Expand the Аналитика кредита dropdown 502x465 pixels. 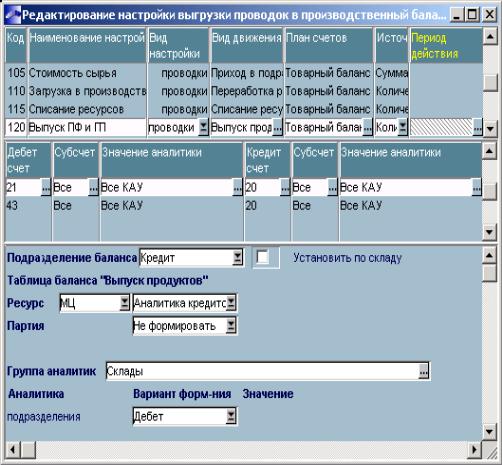(x=231, y=303)
